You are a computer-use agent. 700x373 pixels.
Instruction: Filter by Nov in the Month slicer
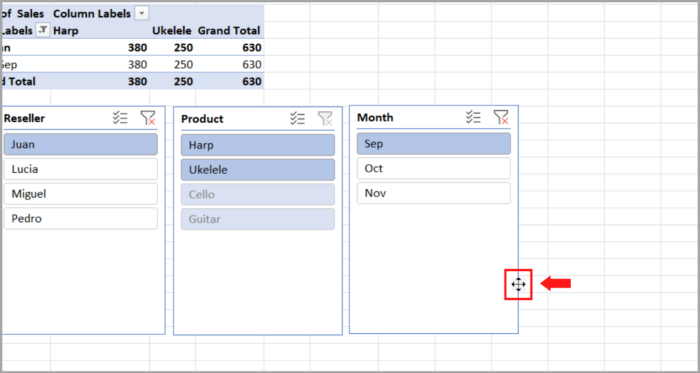(x=433, y=193)
